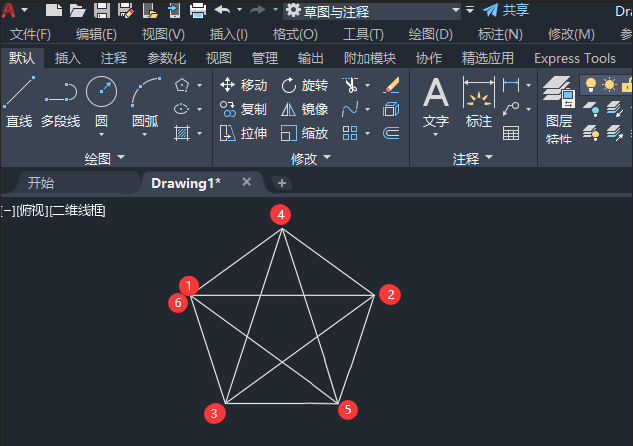Open the Quick Access customize dropdown
The width and height of the screenshot is (633, 446).
pos(470,9)
